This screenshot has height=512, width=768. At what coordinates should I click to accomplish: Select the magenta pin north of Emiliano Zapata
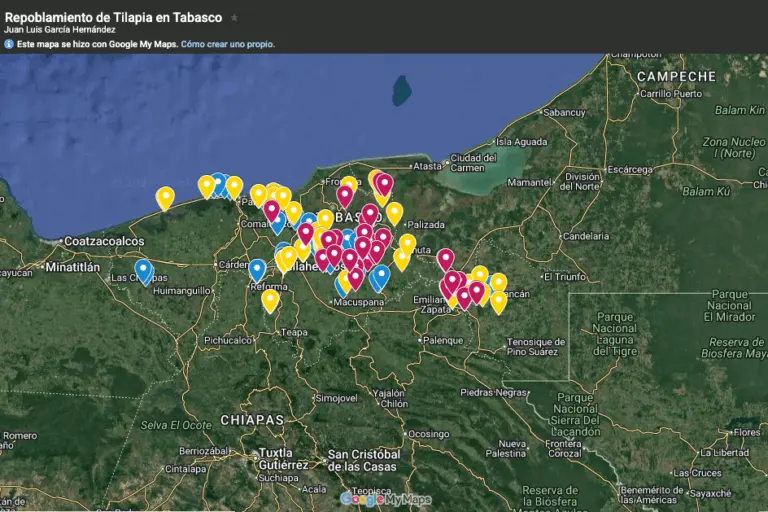click(445, 259)
